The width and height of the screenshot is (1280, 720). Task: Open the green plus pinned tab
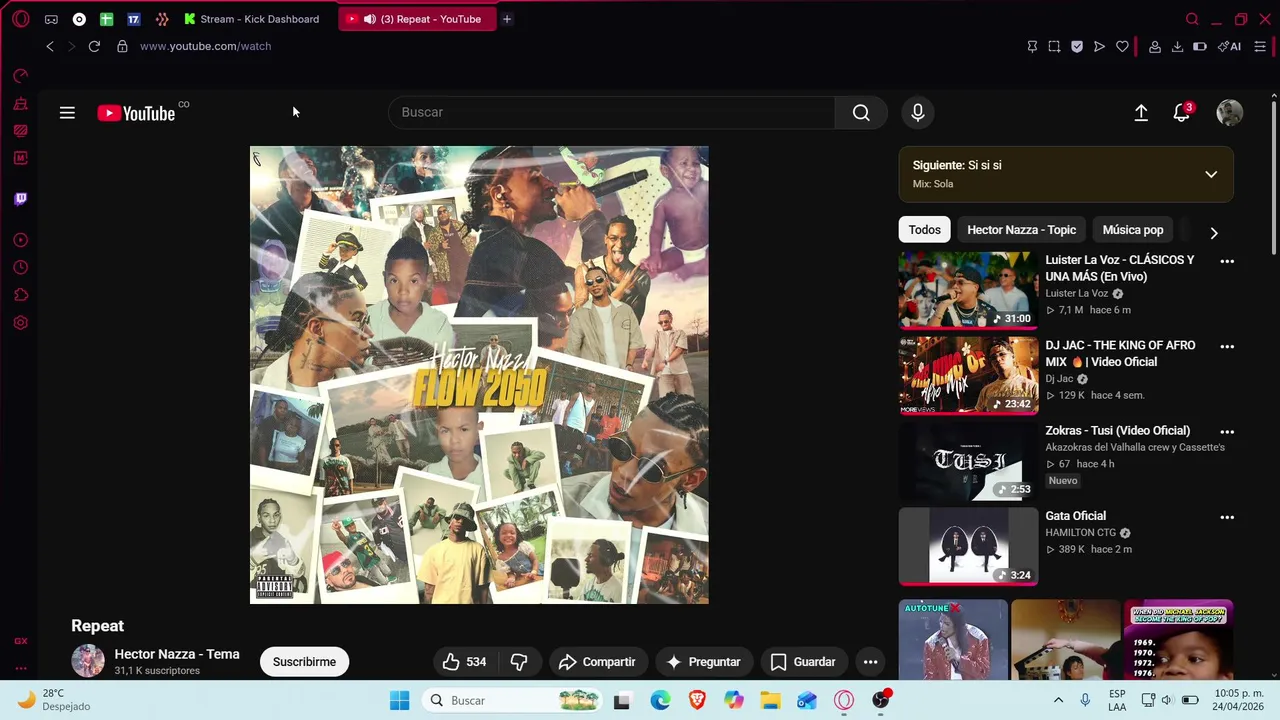coord(106,19)
